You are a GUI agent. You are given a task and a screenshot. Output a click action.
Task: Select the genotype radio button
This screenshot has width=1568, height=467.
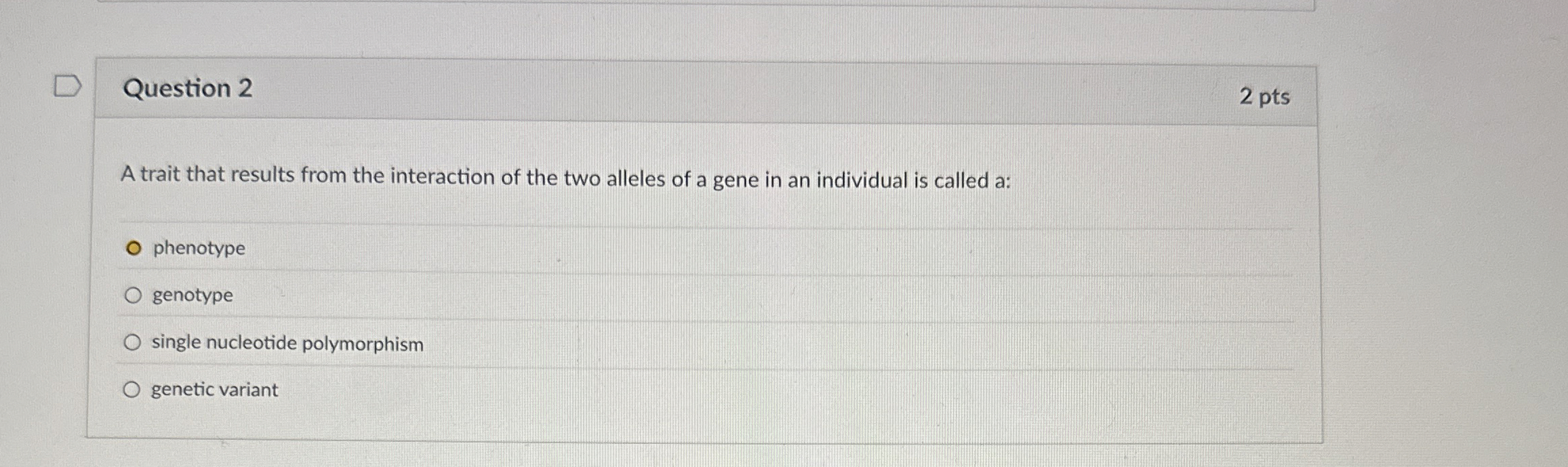click(134, 294)
